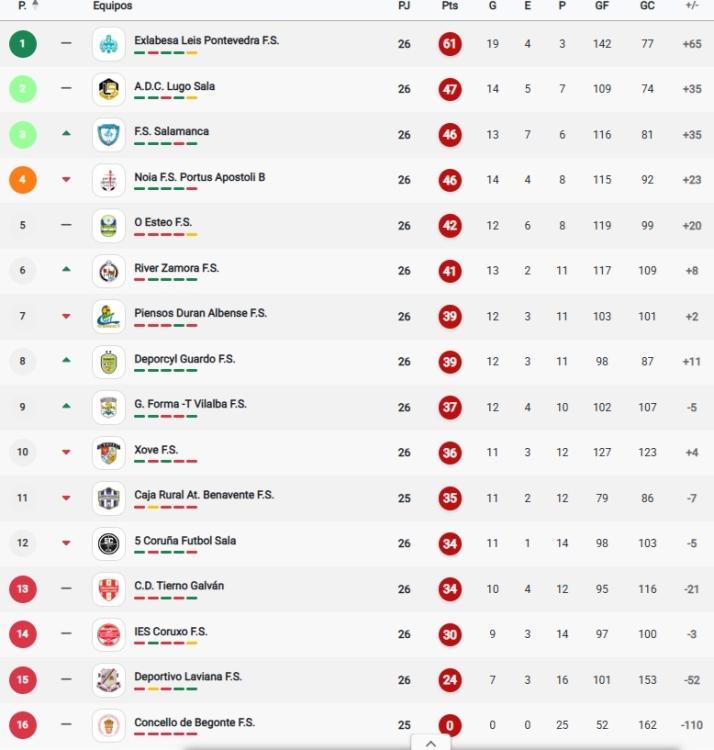Click the F.S. Salamanca team crest
This screenshot has width=714, height=750.
click(x=108, y=135)
